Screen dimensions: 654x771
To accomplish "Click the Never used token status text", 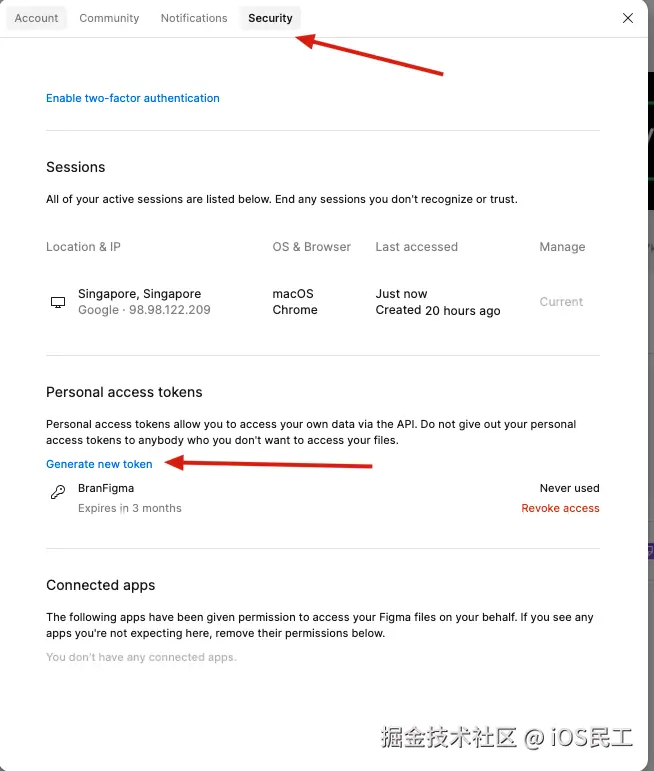I will tap(569, 488).
